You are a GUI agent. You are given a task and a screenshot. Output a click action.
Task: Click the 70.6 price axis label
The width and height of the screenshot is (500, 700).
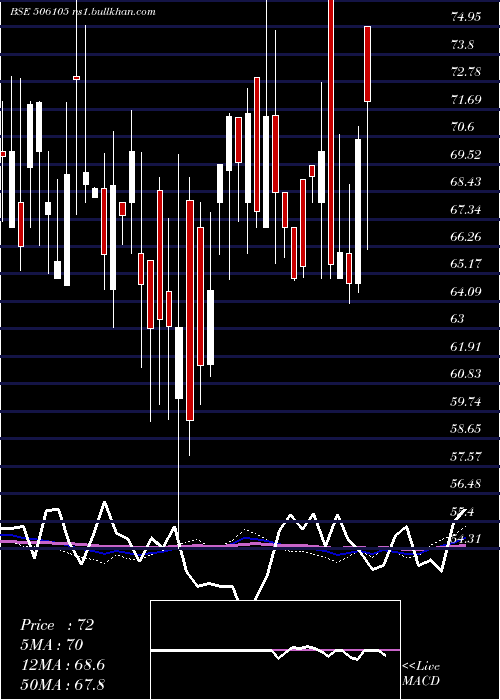point(463,127)
